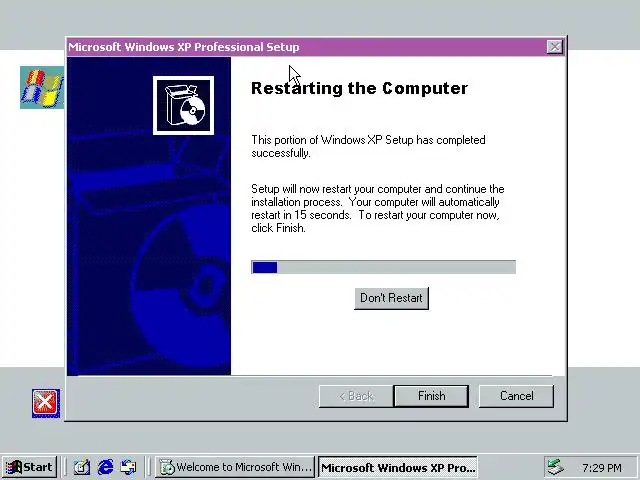Click the setup completed successfully text

tap(368, 146)
